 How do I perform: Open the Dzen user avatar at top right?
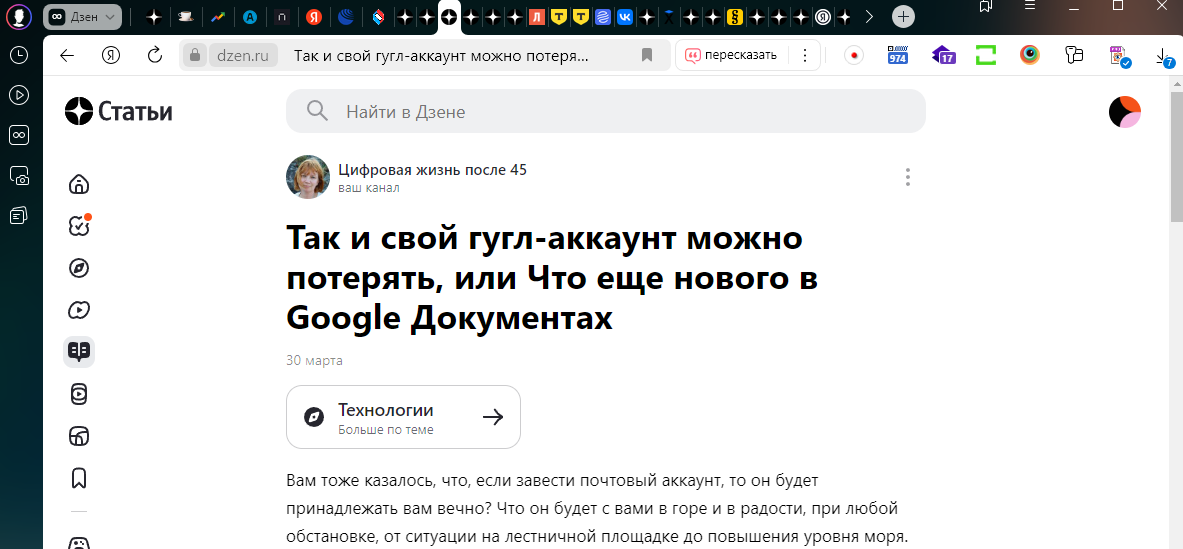pos(1124,112)
